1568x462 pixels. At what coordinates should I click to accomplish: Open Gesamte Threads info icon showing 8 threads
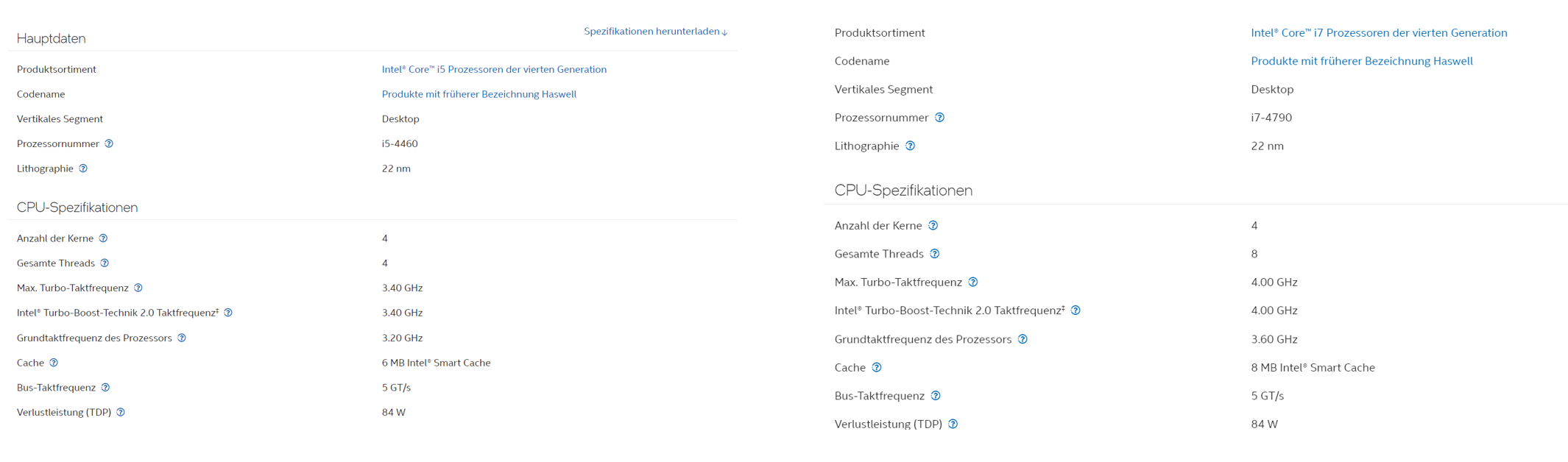point(934,254)
